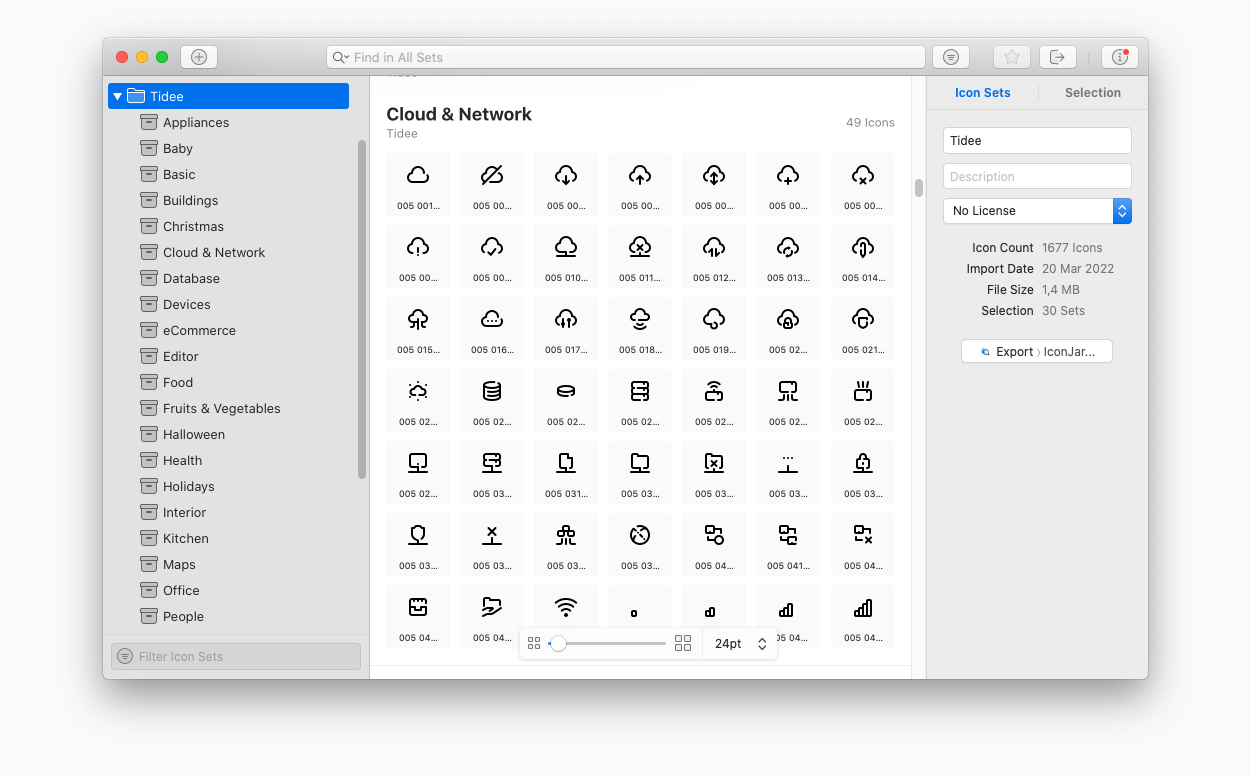
Task: Click the plus button to add a set
Action: [x=198, y=56]
